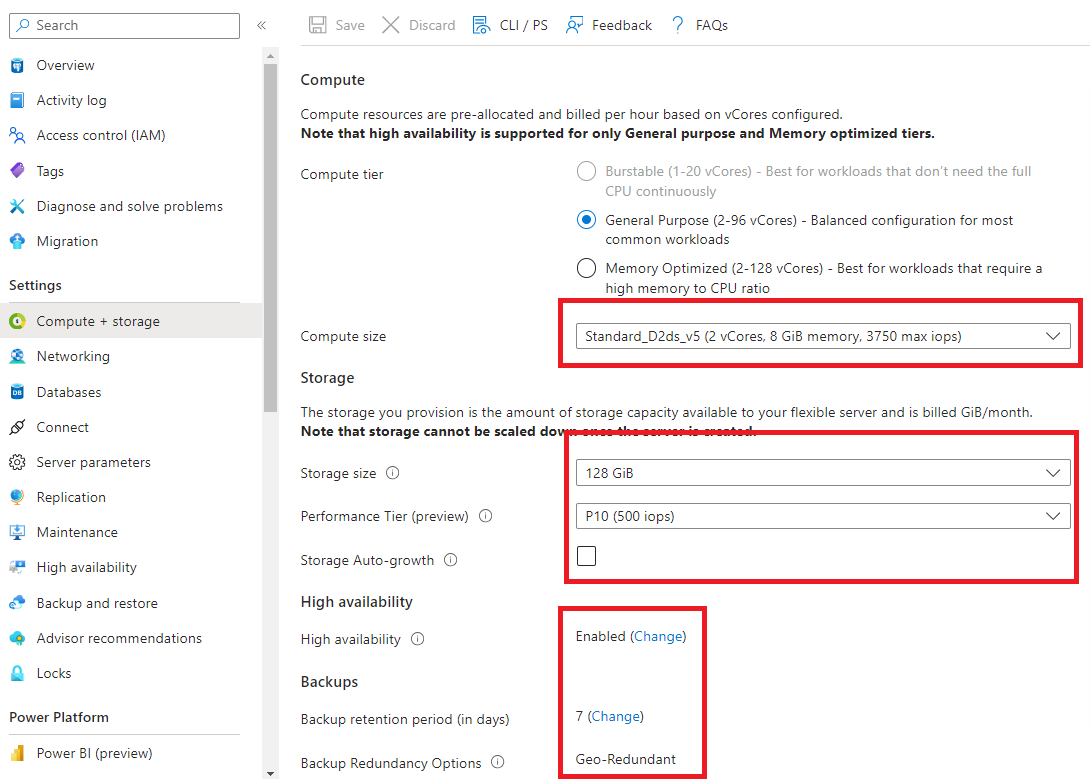This screenshot has width=1090, height=779.
Task: Select General Purpose compute tier radio
Action: point(586,220)
